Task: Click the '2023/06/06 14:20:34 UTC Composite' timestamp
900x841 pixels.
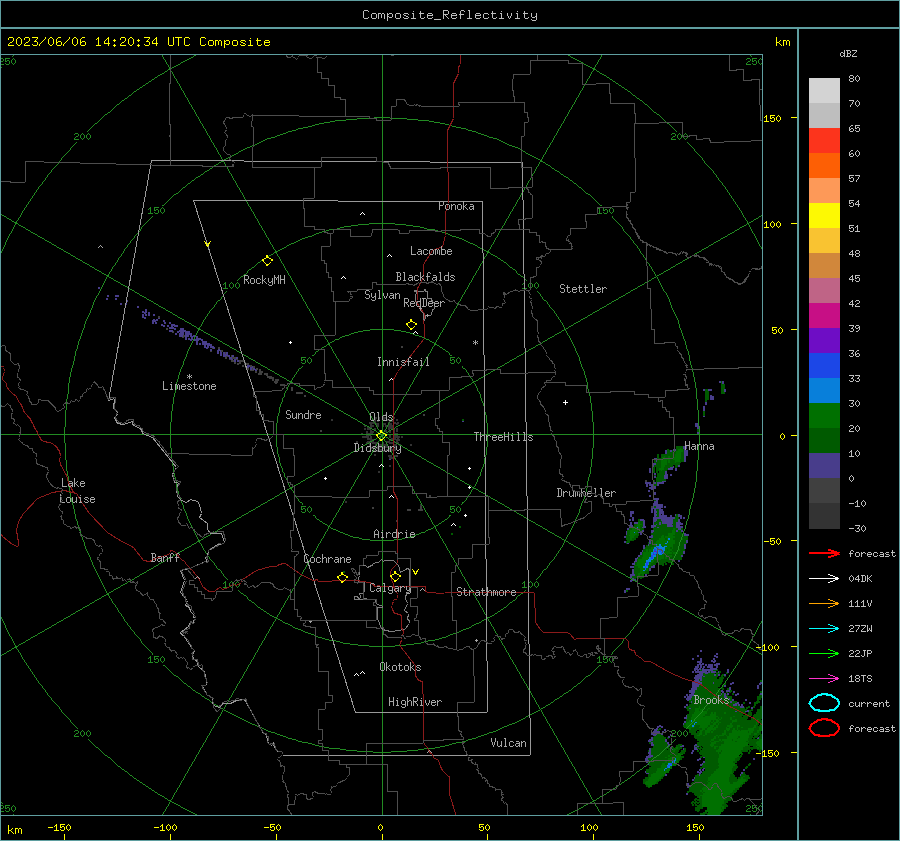Action: pos(138,42)
